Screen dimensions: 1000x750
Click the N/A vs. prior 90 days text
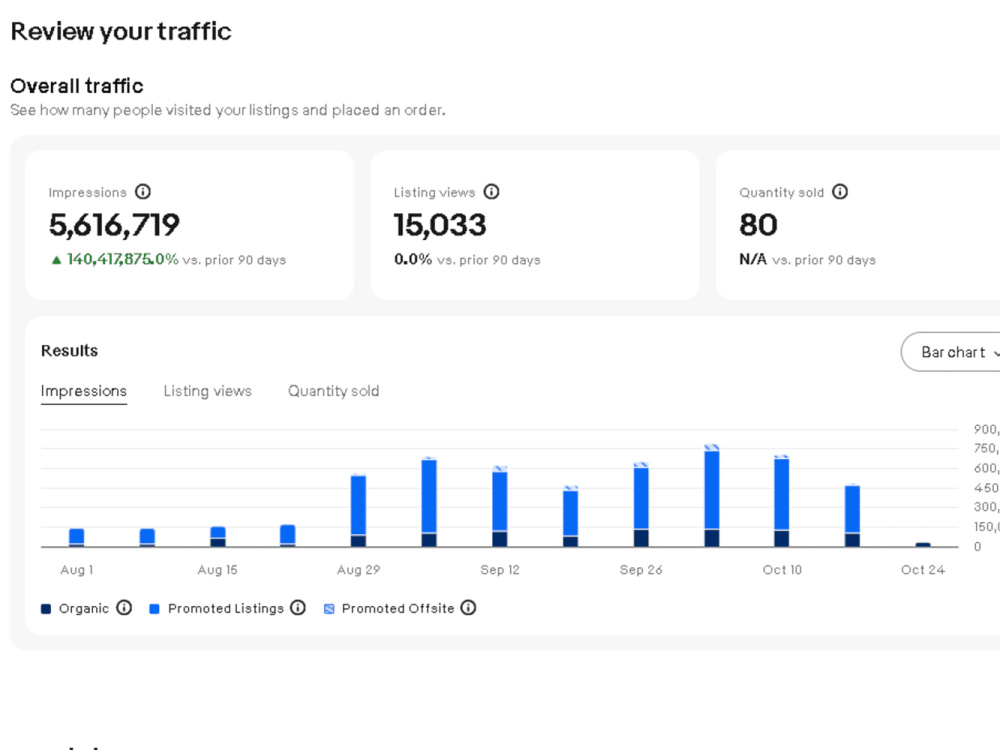click(x=807, y=260)
